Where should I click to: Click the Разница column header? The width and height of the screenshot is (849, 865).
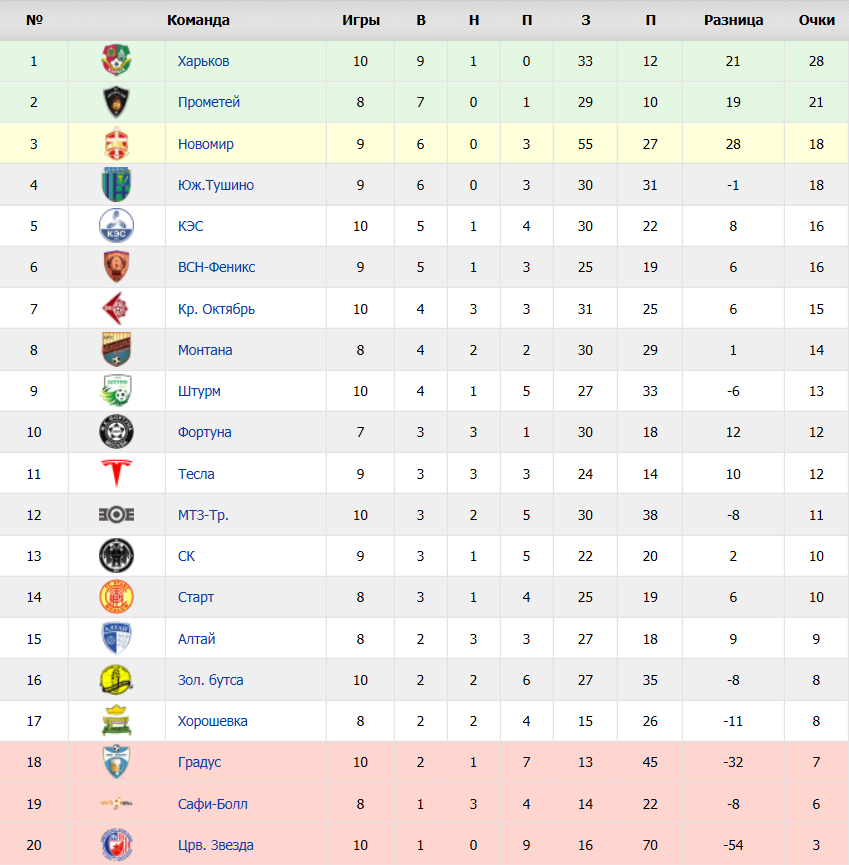(733, 20)
